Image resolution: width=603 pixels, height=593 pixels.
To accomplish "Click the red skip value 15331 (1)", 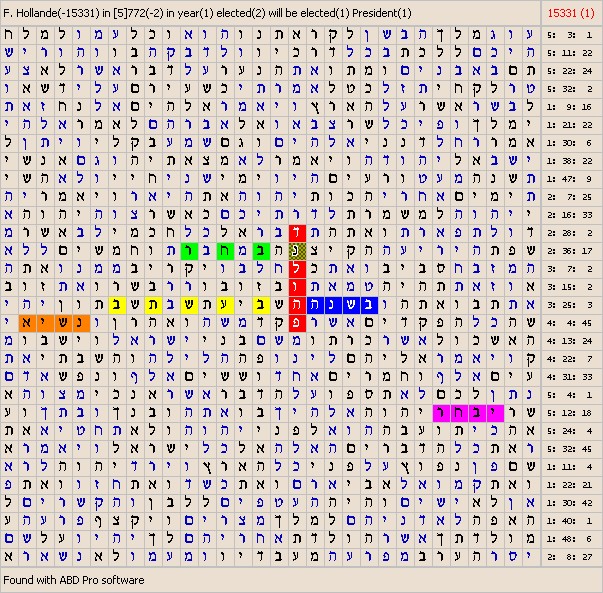I will [x=573, y=12].
